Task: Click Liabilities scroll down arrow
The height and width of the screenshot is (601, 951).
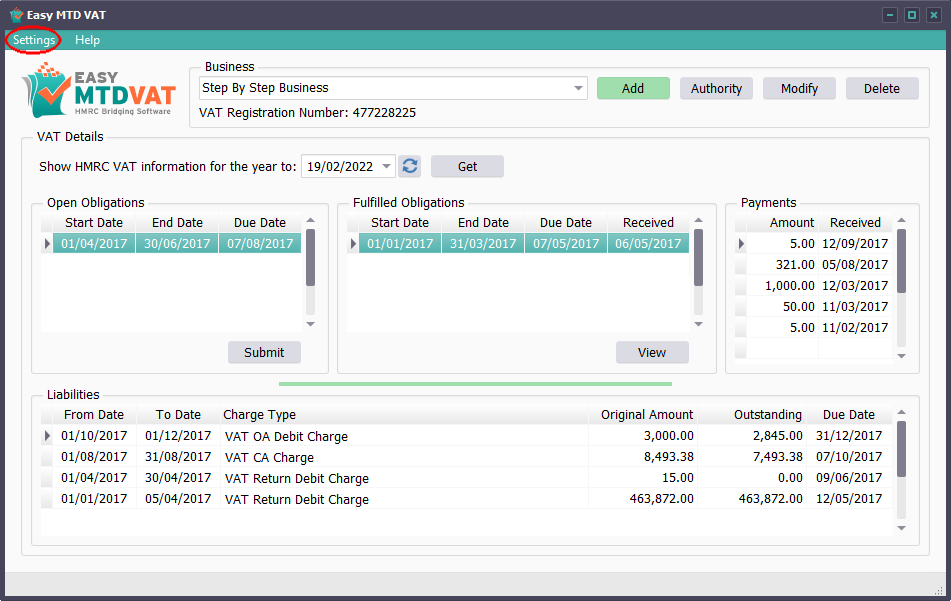Action: (x=902, y=528)
